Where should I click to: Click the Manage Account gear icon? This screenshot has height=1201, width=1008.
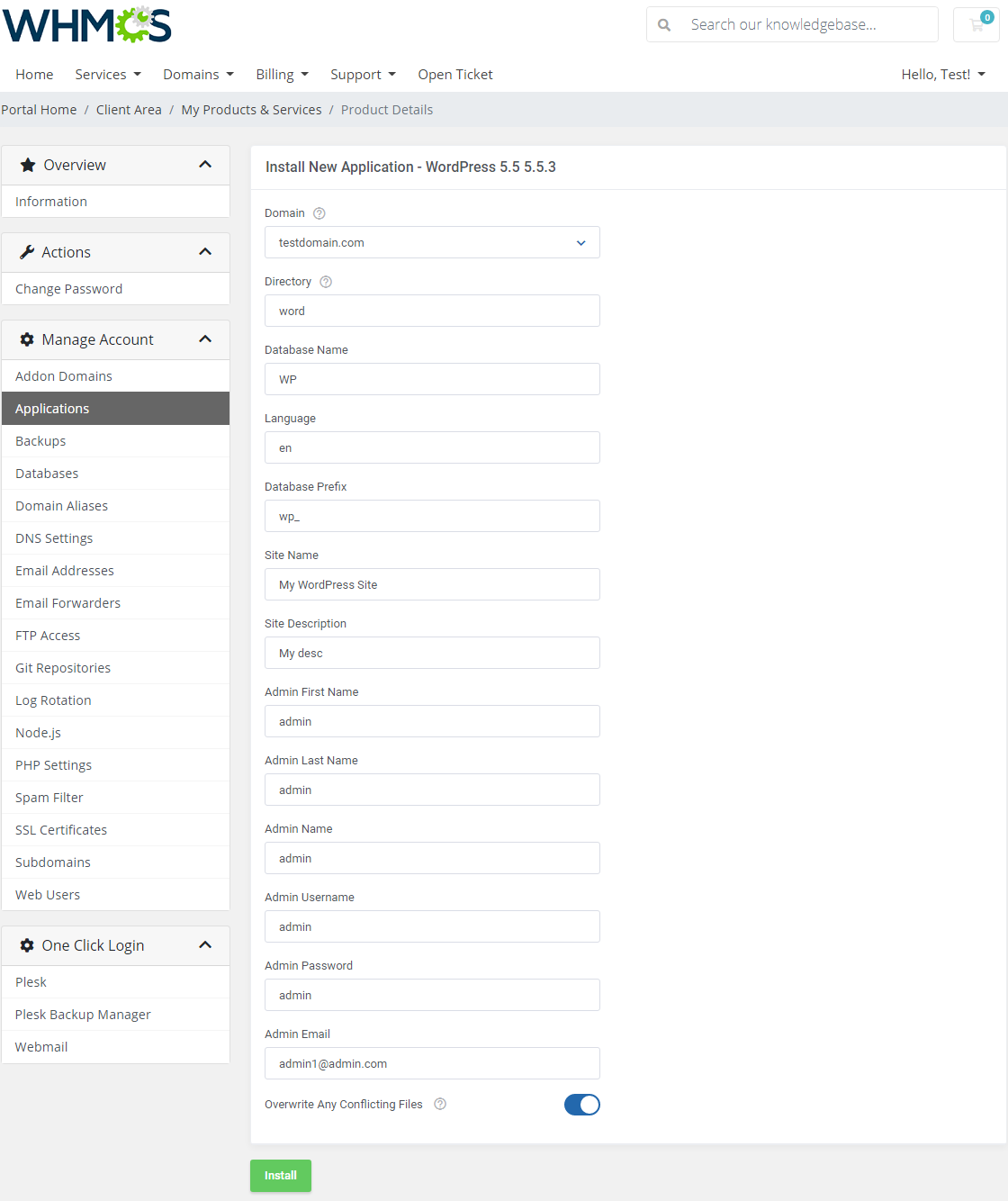27,339
